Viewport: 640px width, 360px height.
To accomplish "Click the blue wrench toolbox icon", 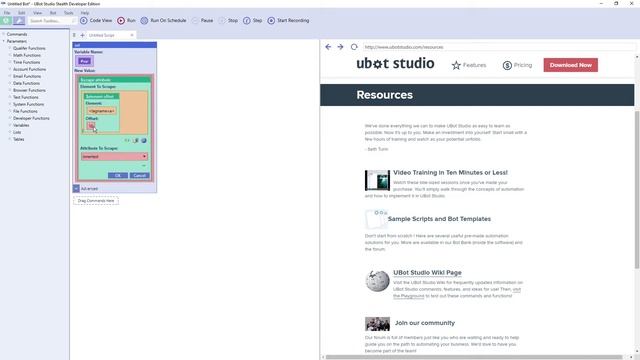I will 19,20.
